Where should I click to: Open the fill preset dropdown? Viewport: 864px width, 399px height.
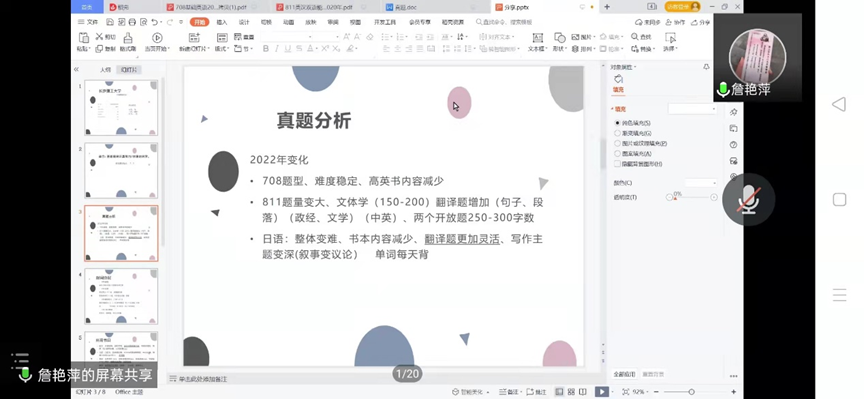693,109
